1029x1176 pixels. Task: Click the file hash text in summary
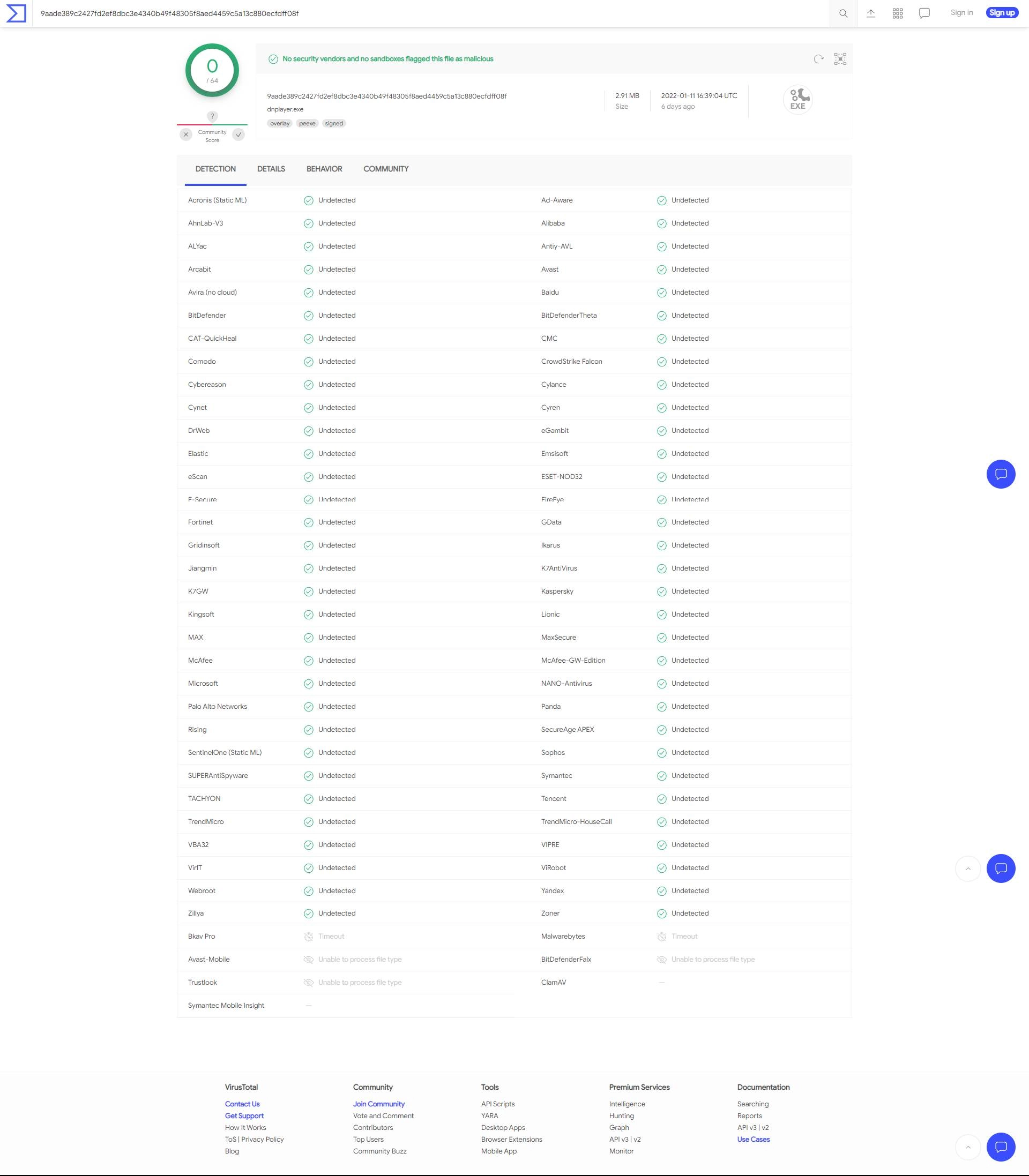pos(386,96)
